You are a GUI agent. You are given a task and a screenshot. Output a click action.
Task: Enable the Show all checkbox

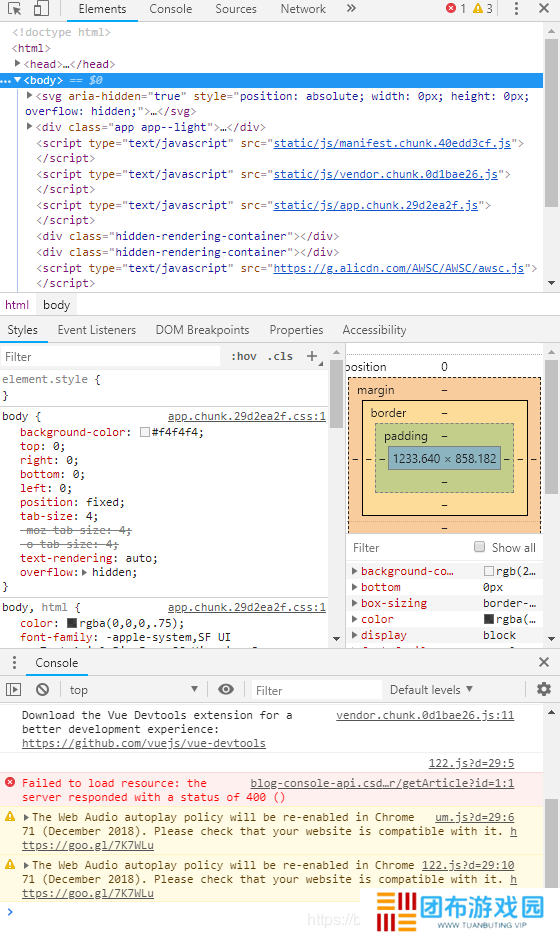(x=479, y=547)
